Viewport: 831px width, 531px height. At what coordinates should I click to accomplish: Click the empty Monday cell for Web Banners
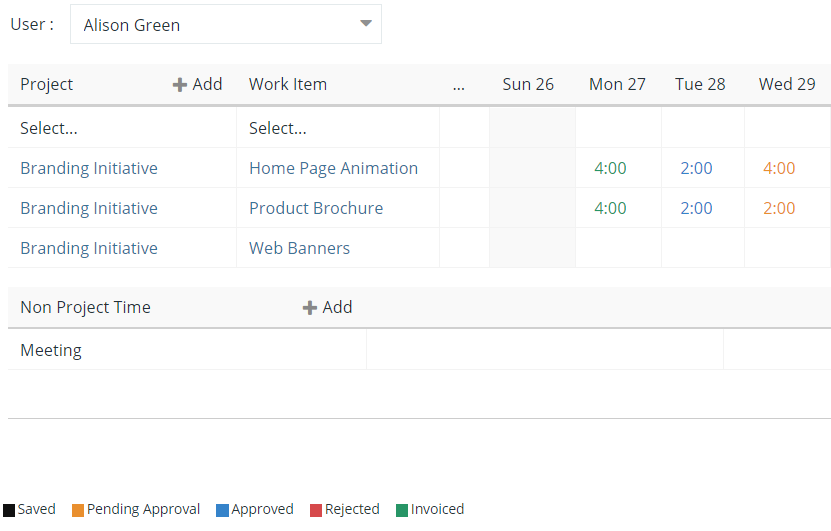pyautogui.click(x=618, y=248)
